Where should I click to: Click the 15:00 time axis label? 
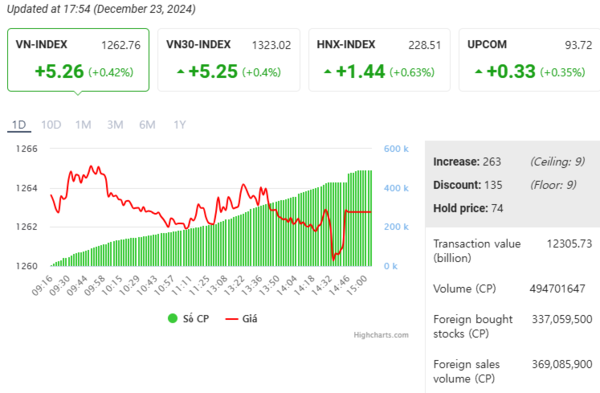(357, 285)
